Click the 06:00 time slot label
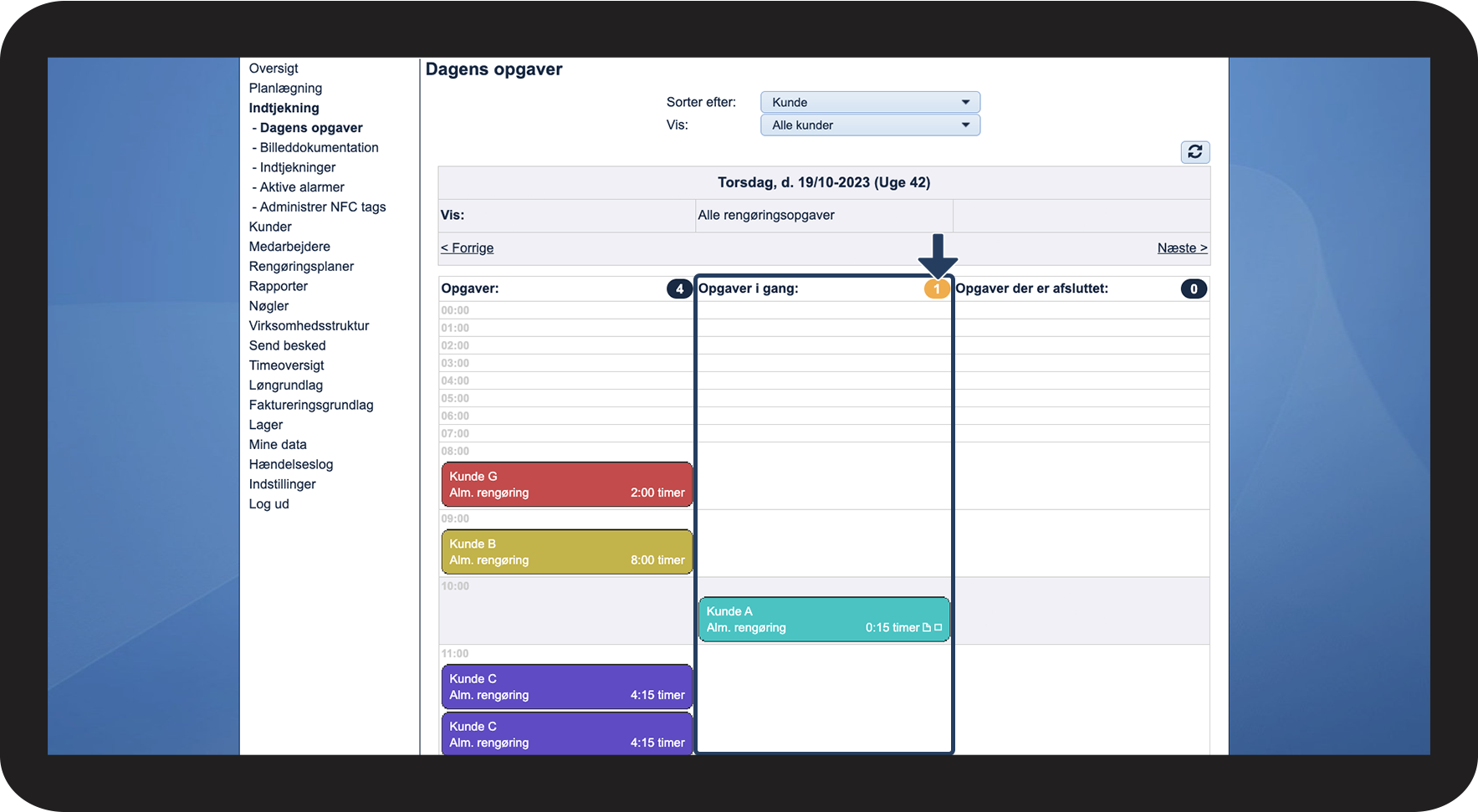Screen dimensions: 1478x812 [455, 416]
